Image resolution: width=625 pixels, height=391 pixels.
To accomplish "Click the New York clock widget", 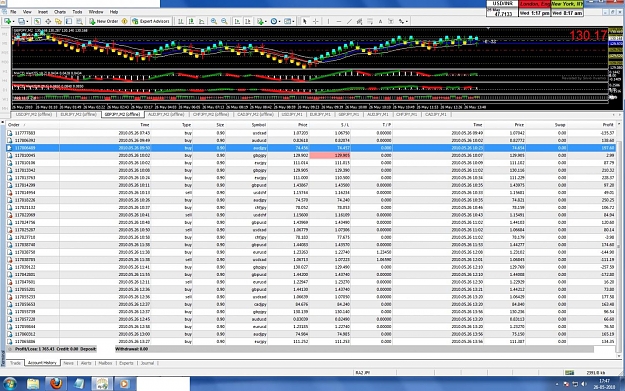I will (x=567, y=9).
